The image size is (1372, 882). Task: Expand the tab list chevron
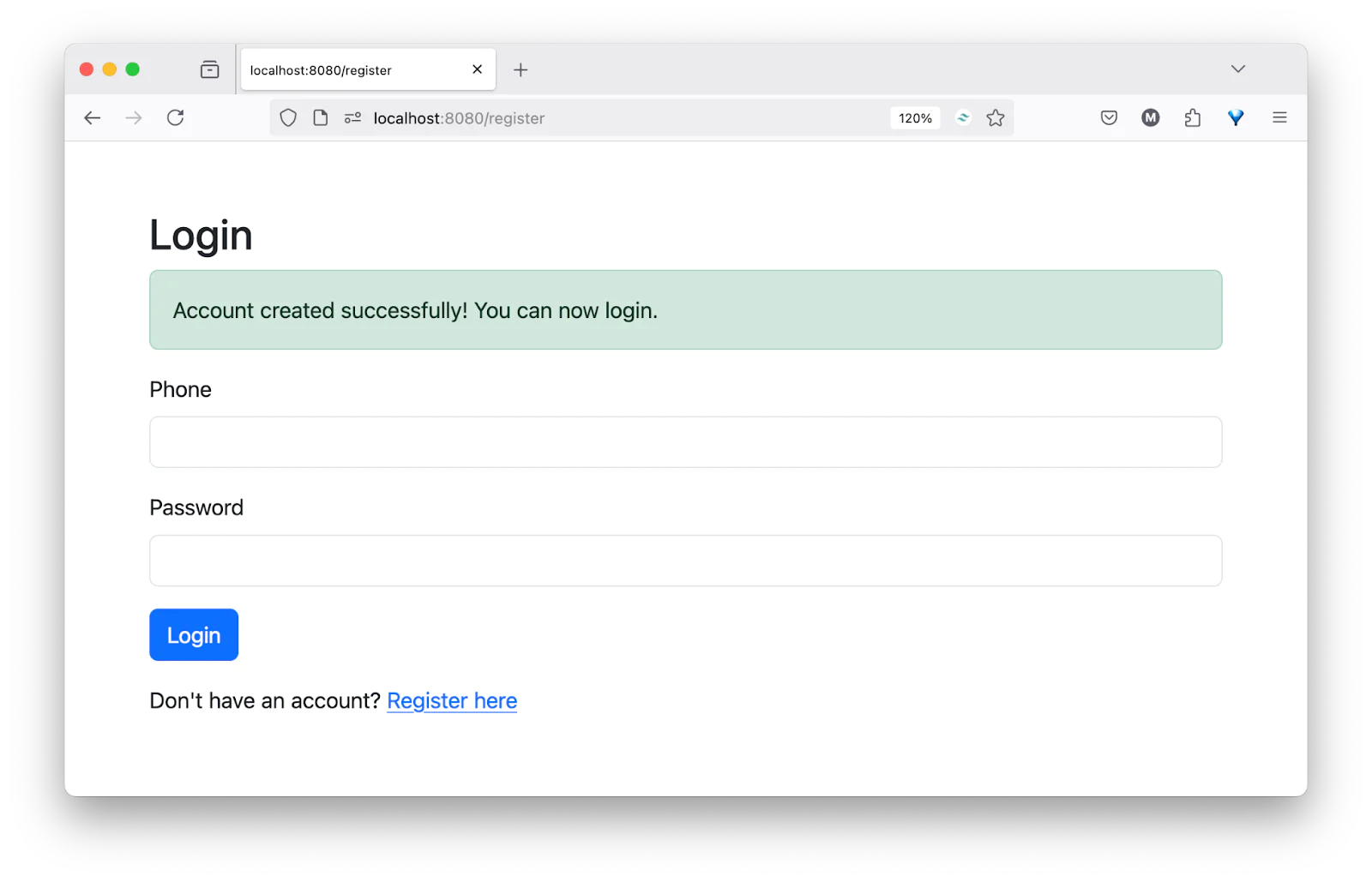1237,69
